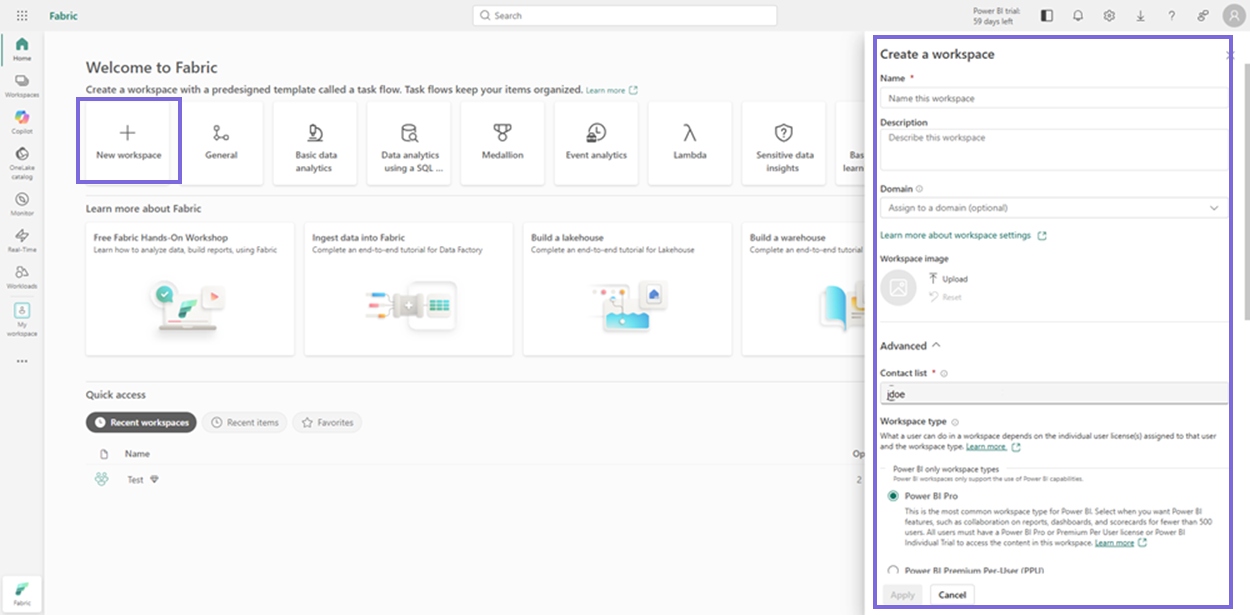Cancel the workspace creation
Screen dimensions: 1250x615
tap(951, 594)
